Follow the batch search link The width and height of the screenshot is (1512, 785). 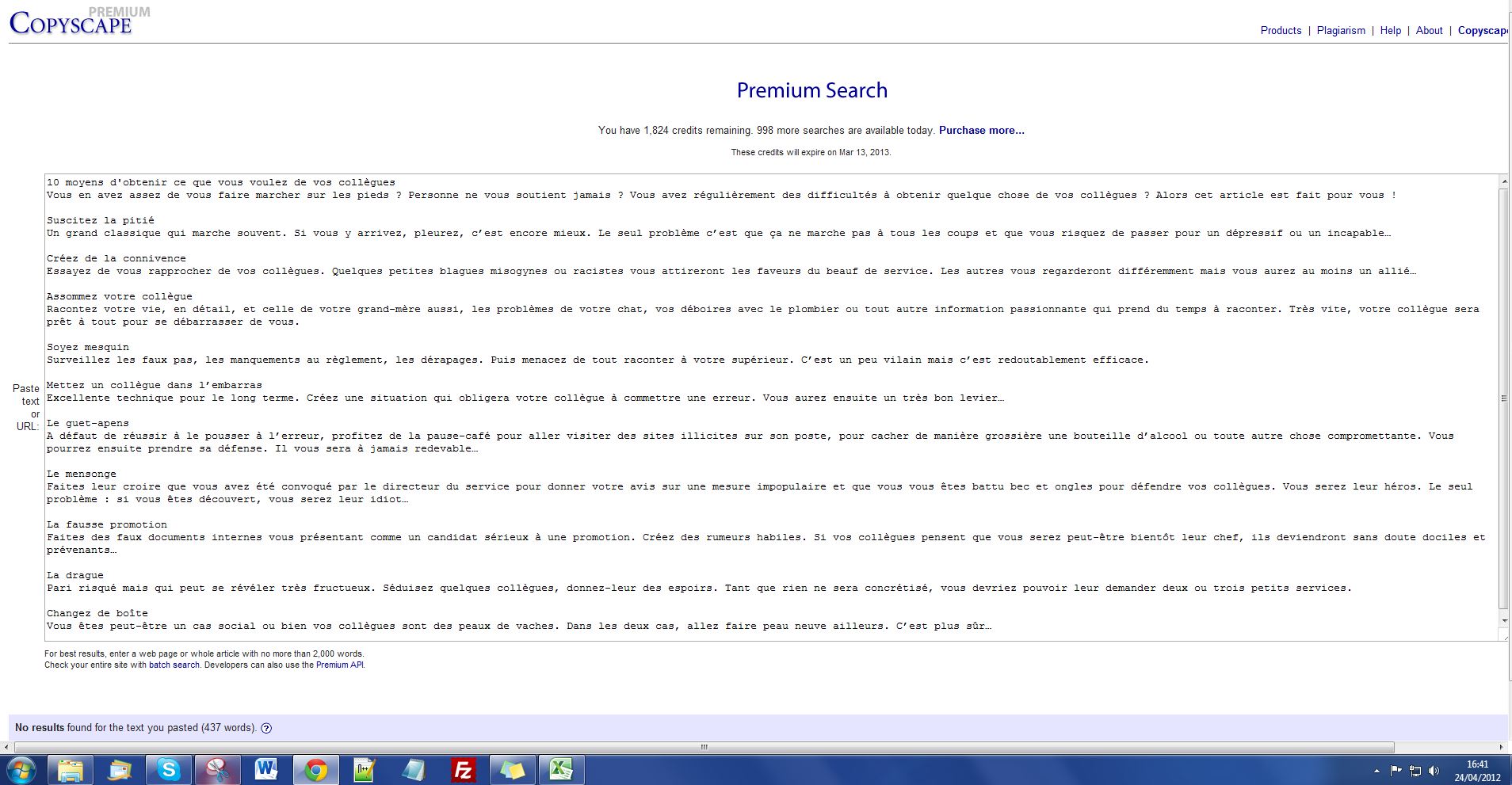[x=174, y=665]
